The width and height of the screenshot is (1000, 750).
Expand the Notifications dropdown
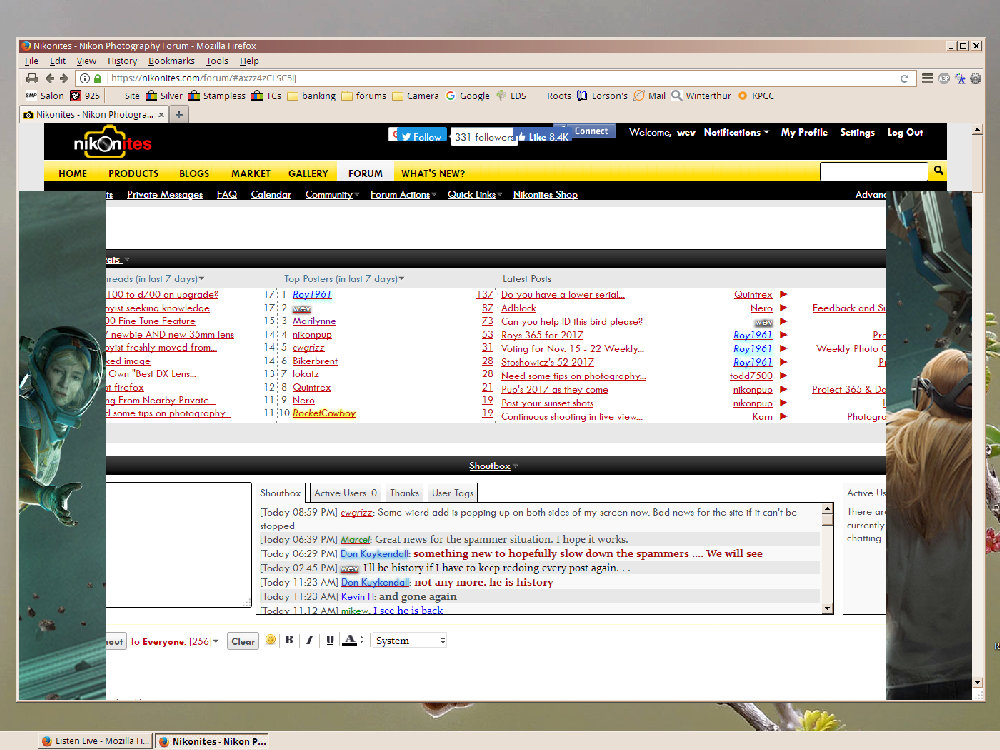[x=736, y=133]
